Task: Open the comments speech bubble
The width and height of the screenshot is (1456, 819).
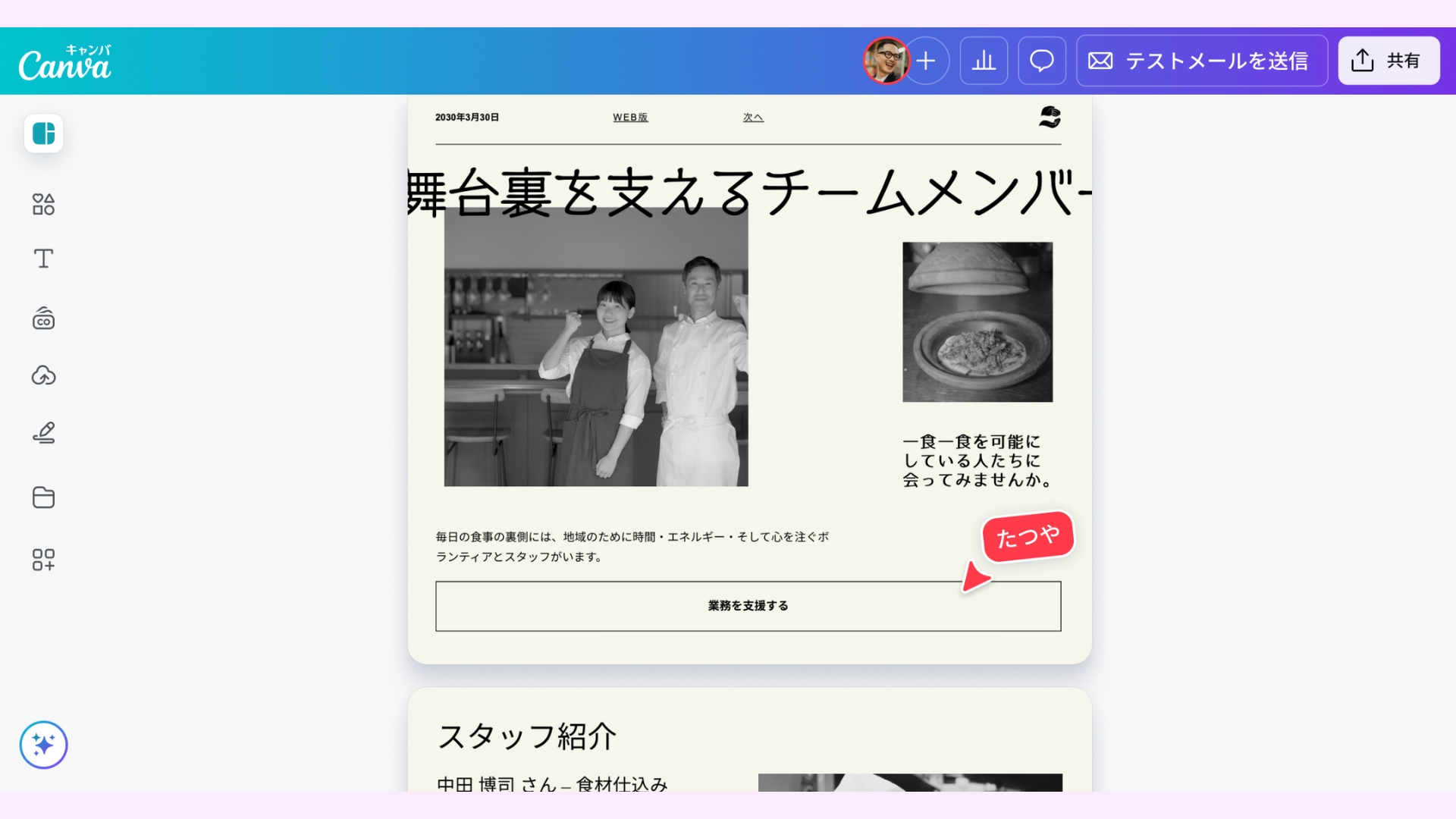Action: tap(1042, 61)
